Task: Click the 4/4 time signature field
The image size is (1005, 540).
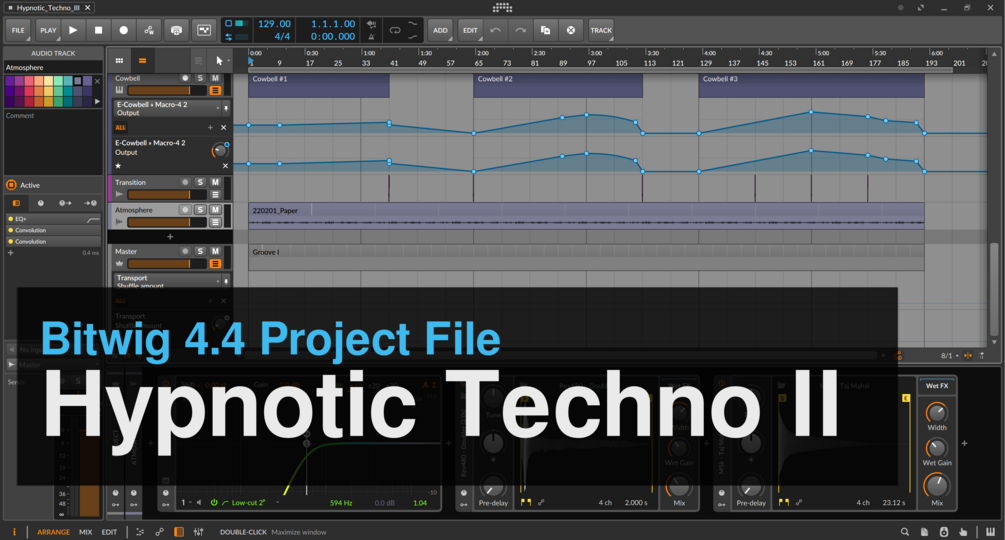Action: pos(282,37)
